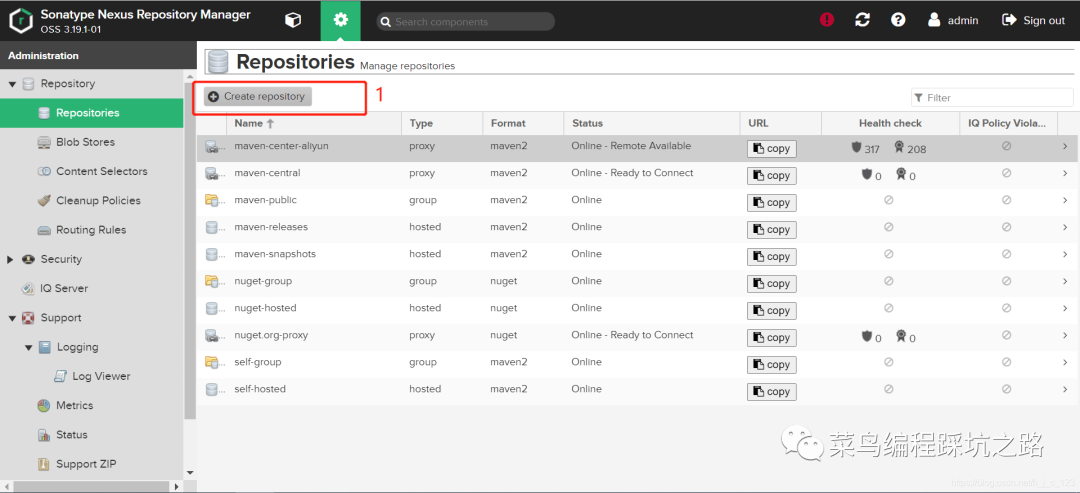Image resolution: width=1080 pixels, height=493 pixels.
Task: Copy URL of maven-releases
Action: [x=771, y=229]
